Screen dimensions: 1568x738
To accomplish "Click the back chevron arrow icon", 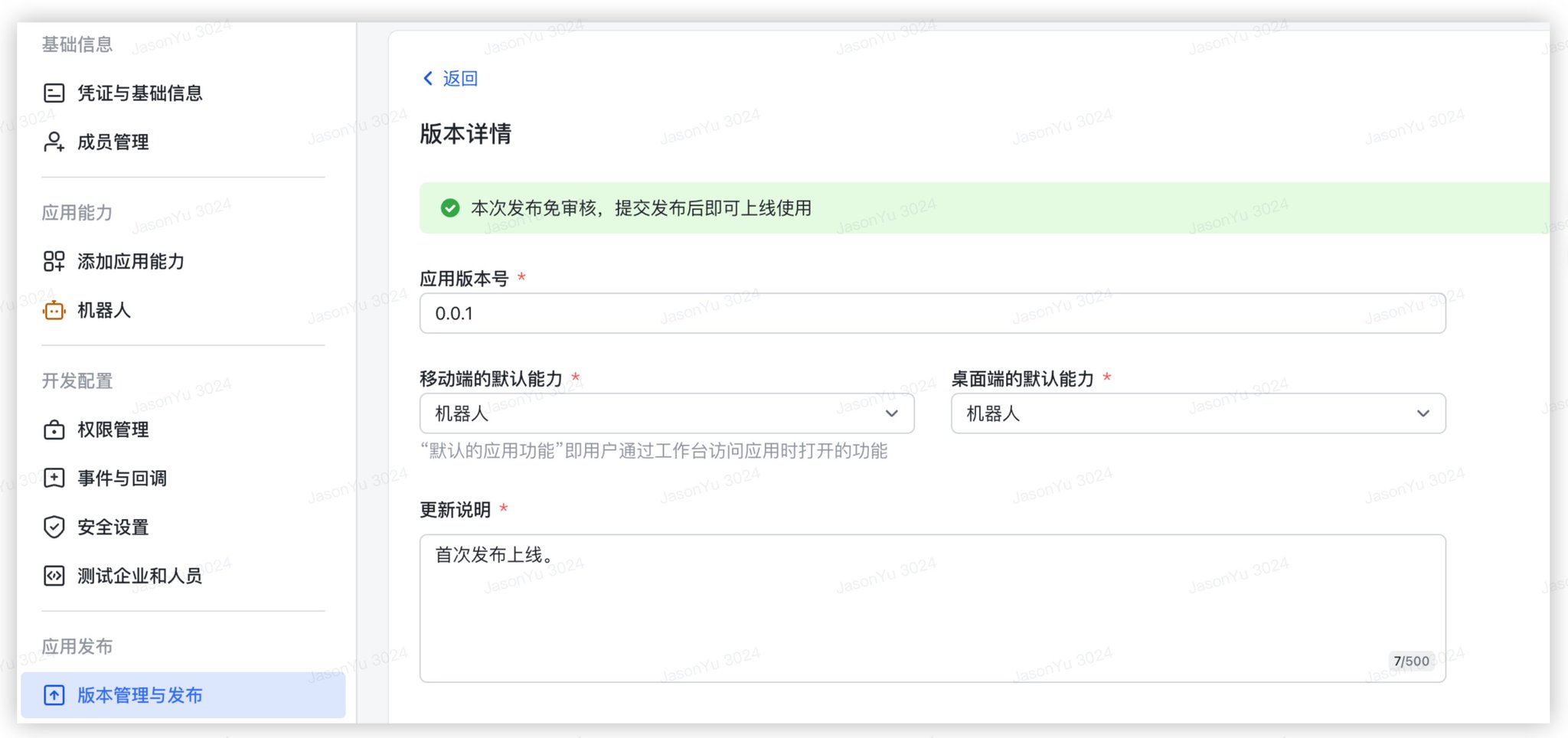I will (428, 78).
